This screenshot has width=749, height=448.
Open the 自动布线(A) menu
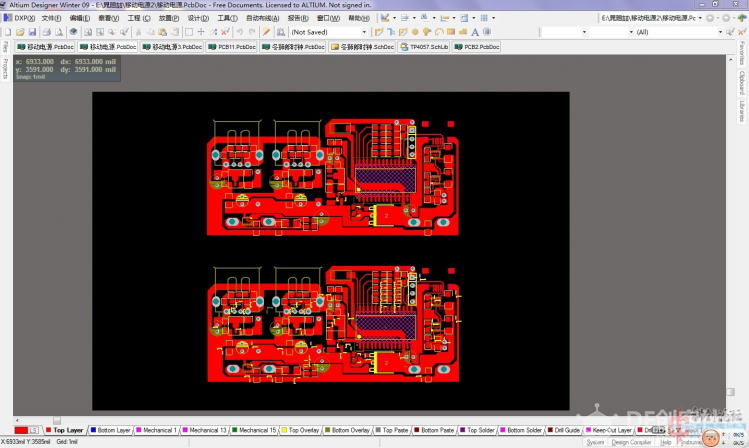pos(262,18)
